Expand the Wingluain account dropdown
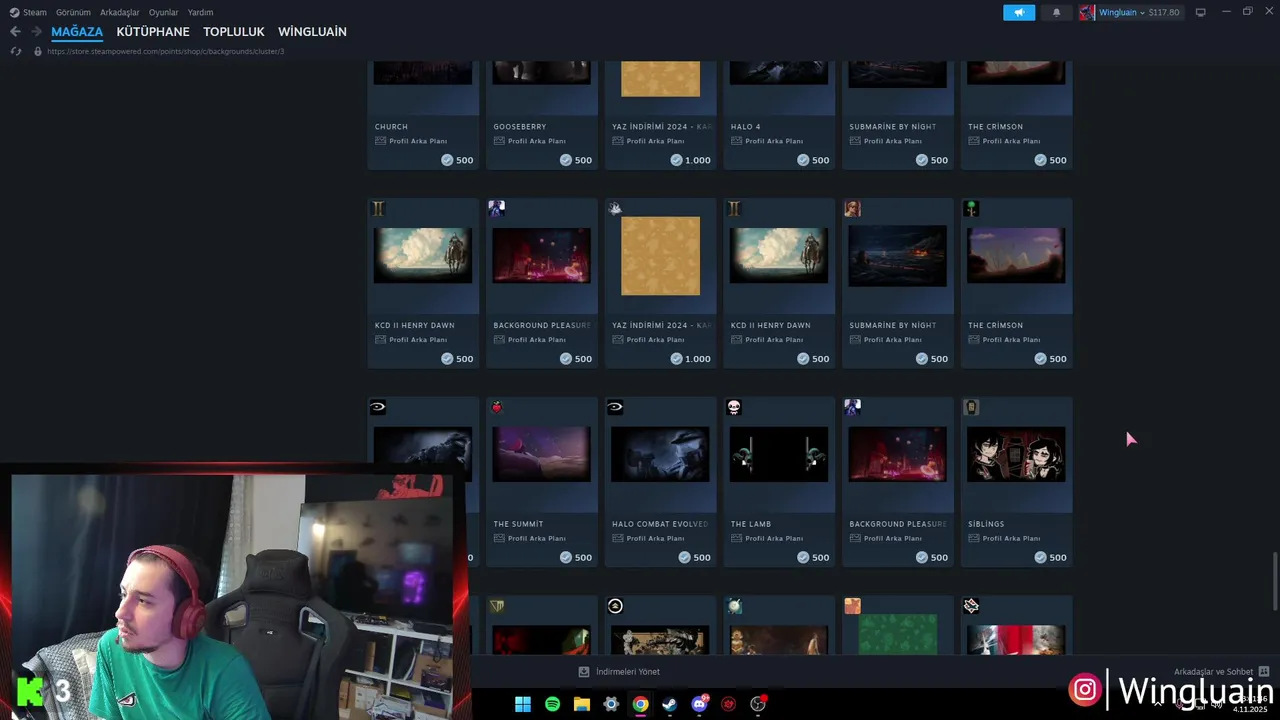Image resolution: width=1280 pixels, height=720 pixels. click(1142, 12)
